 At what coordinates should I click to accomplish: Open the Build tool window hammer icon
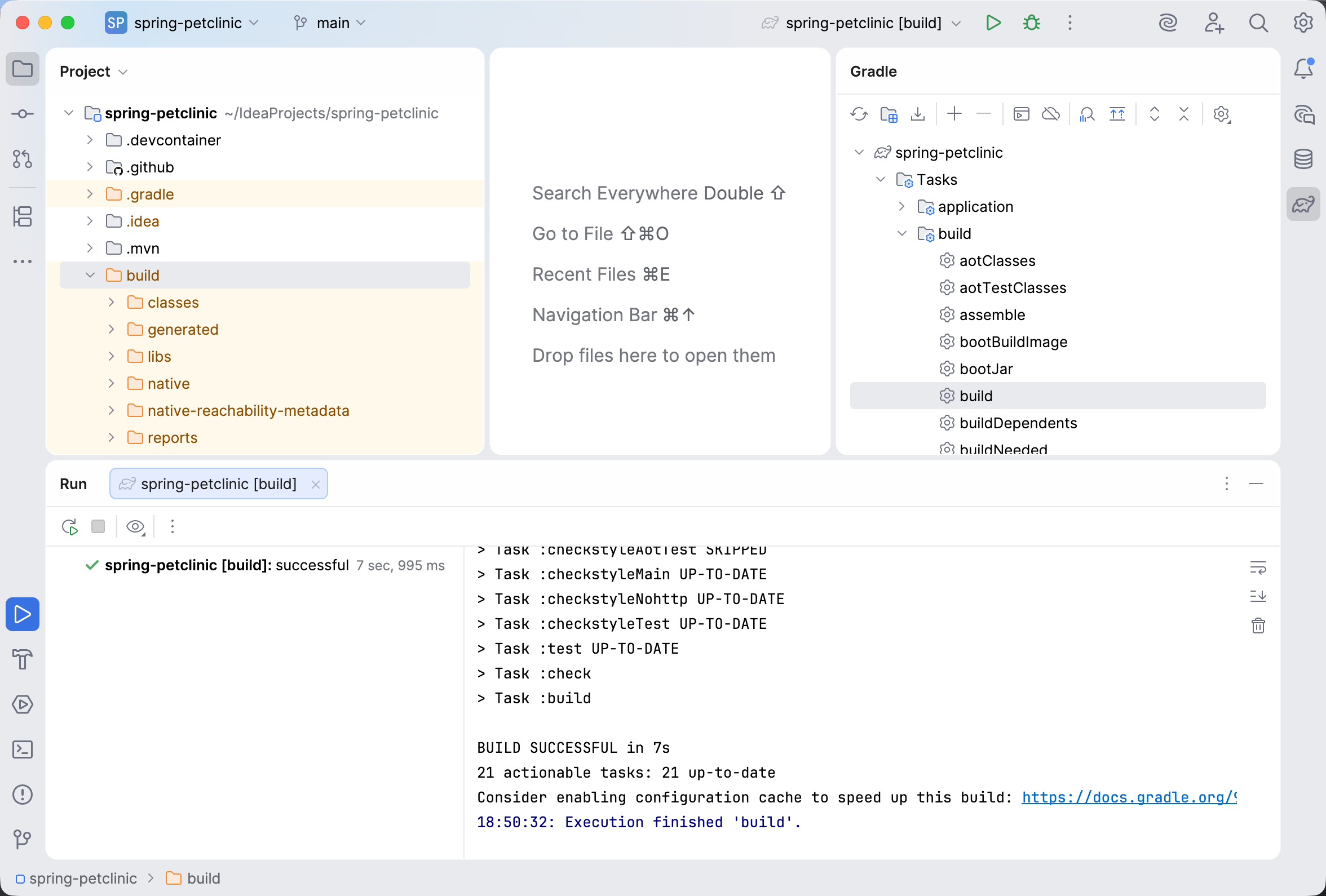(x=22, y=660)
